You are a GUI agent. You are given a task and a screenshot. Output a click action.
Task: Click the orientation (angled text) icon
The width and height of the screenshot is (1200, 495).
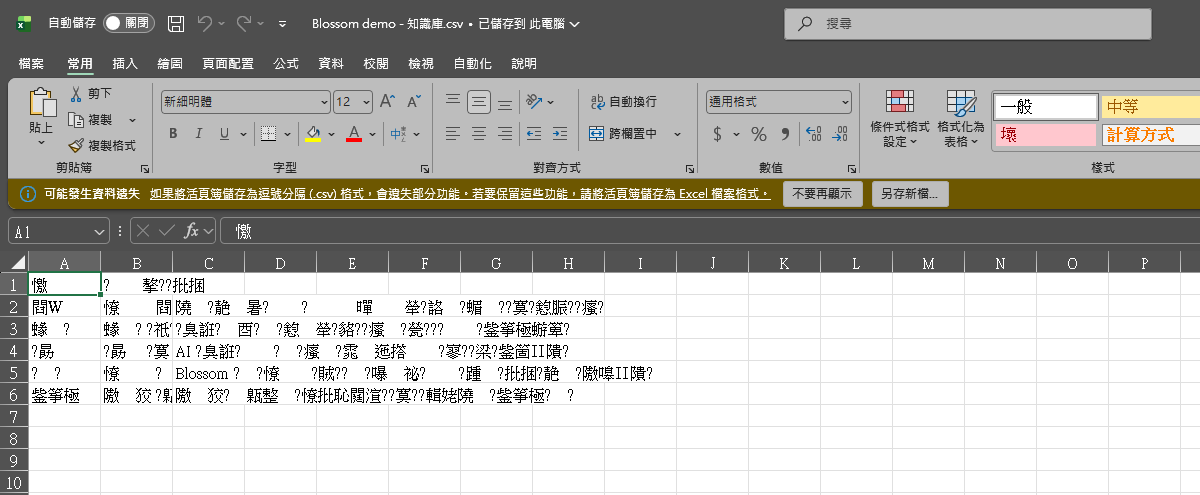pos(535,101)
